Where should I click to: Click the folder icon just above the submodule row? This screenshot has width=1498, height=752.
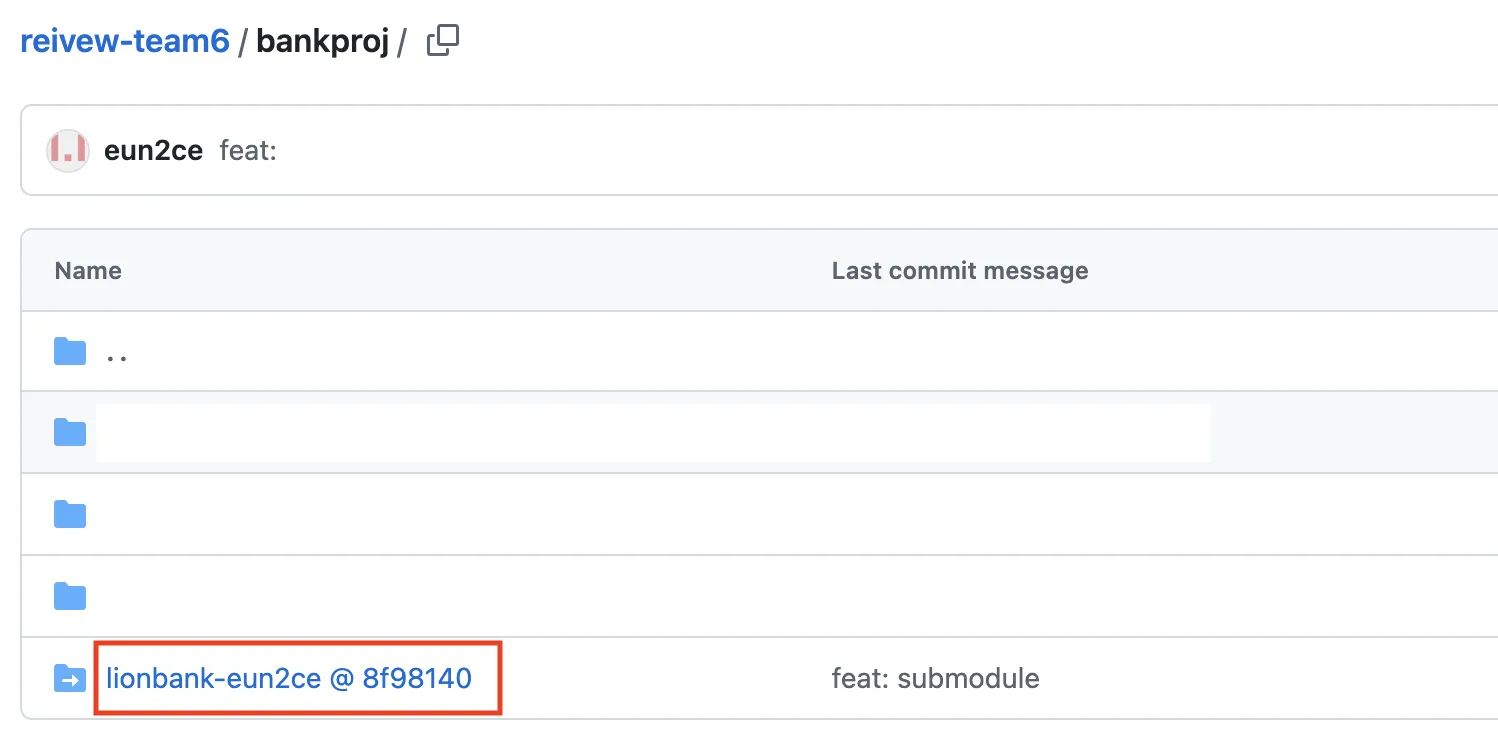70,596
